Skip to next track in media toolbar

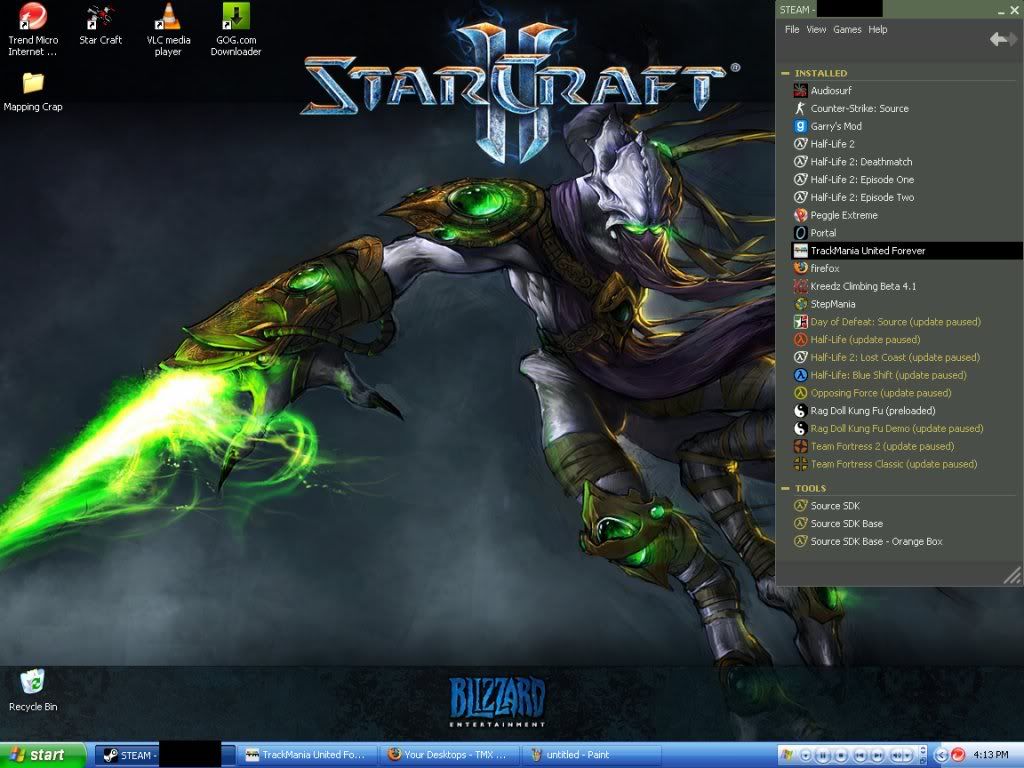(x=877, y=756)
